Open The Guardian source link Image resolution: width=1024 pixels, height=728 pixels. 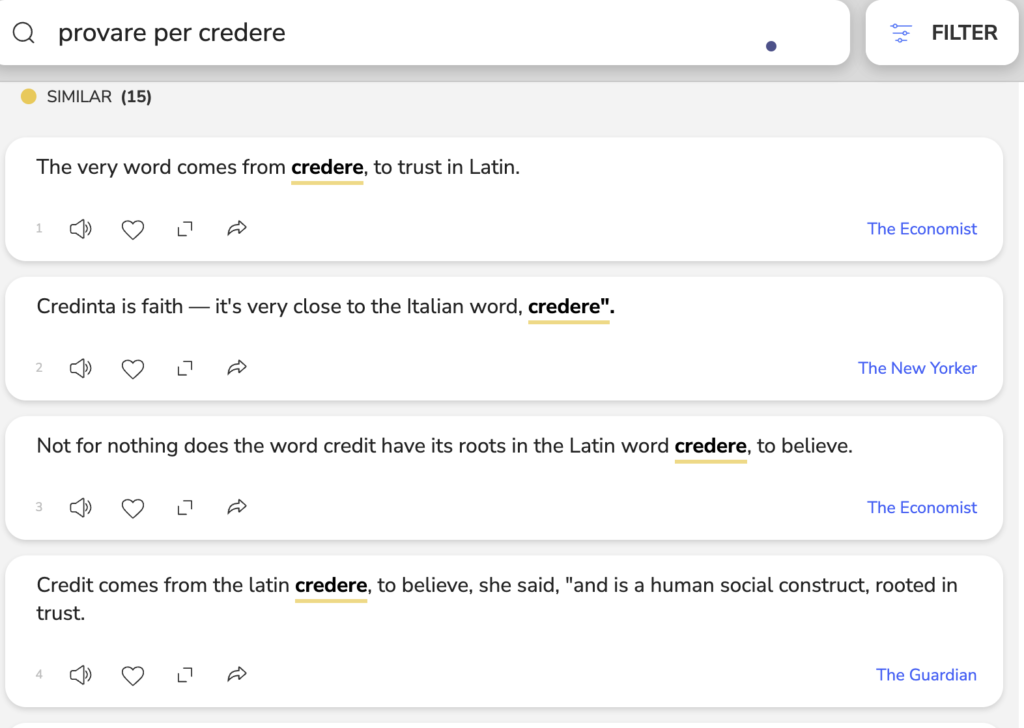pyautogui.click(x=926, y=675)
